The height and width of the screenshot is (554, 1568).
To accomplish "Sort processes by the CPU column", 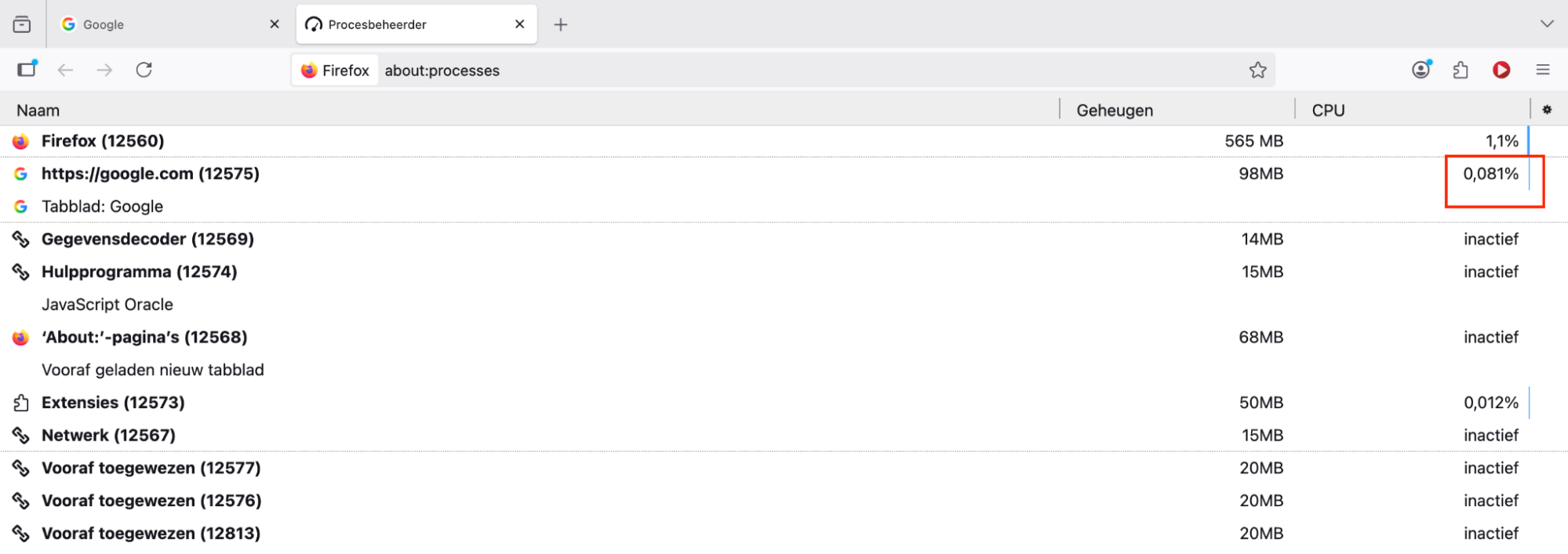I will (x=1326, y=110).
